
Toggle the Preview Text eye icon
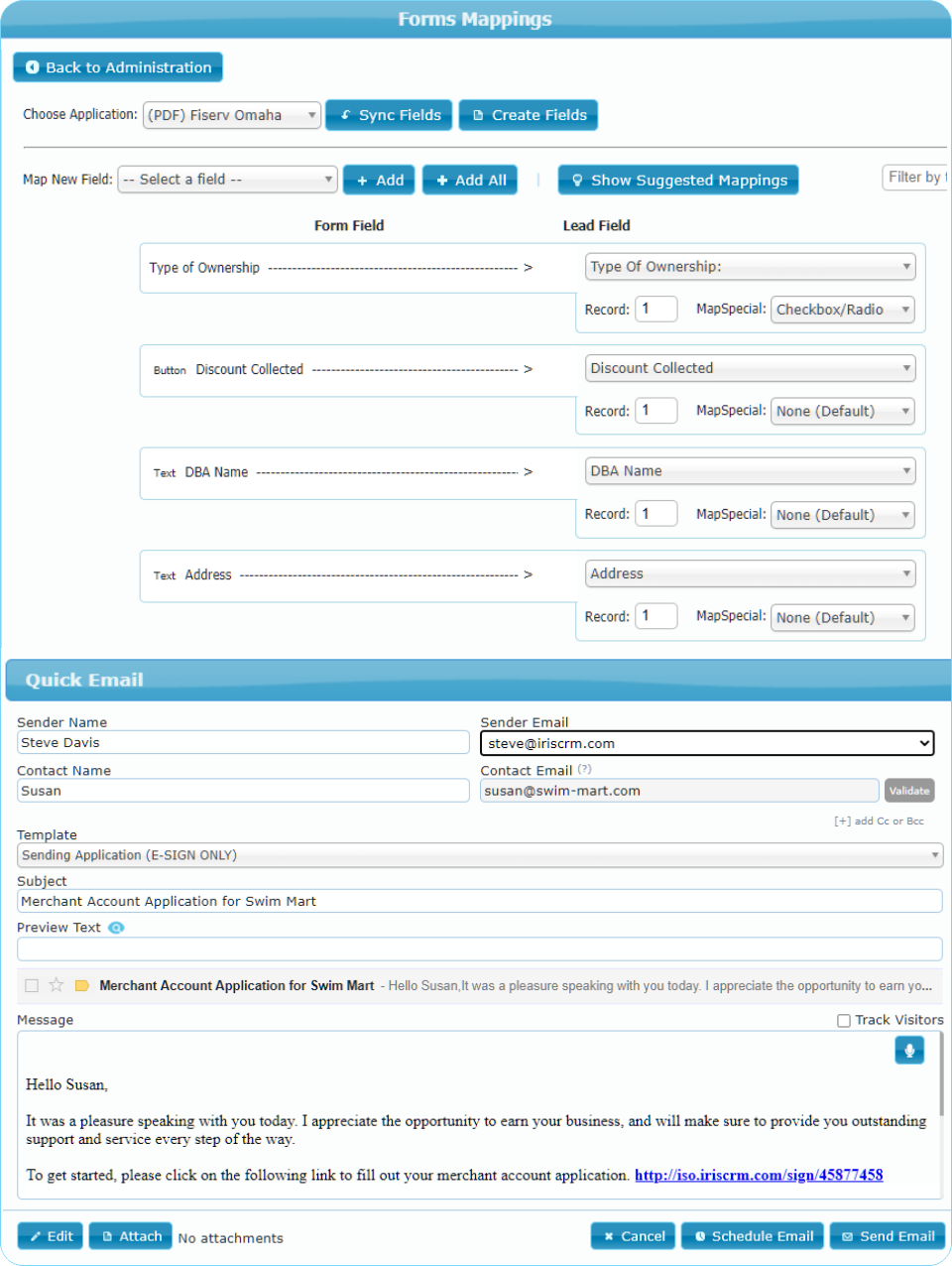point(116,928)
